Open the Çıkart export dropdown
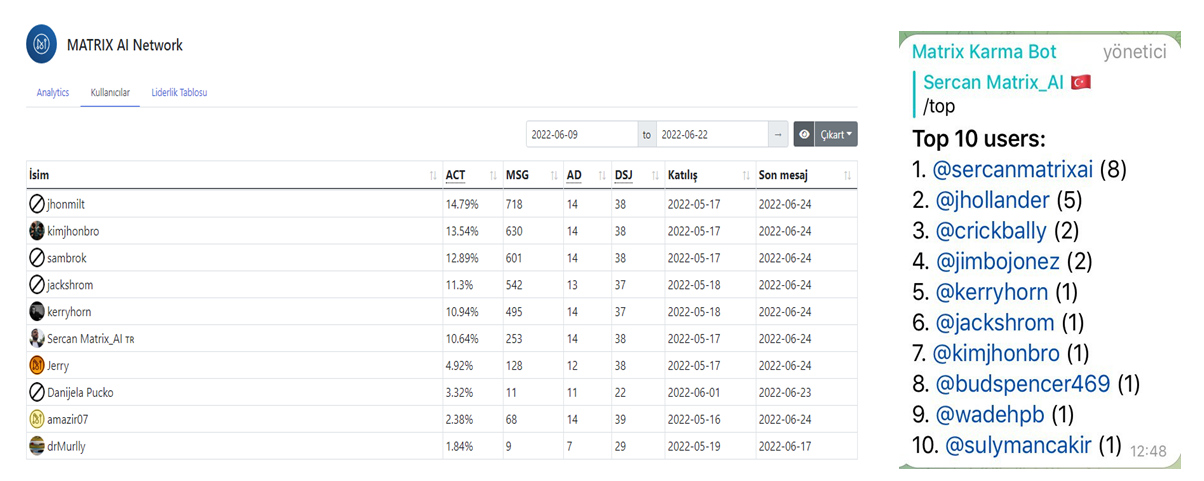The height and width of the screenshot is (481, 1204). tap(836, 135)
